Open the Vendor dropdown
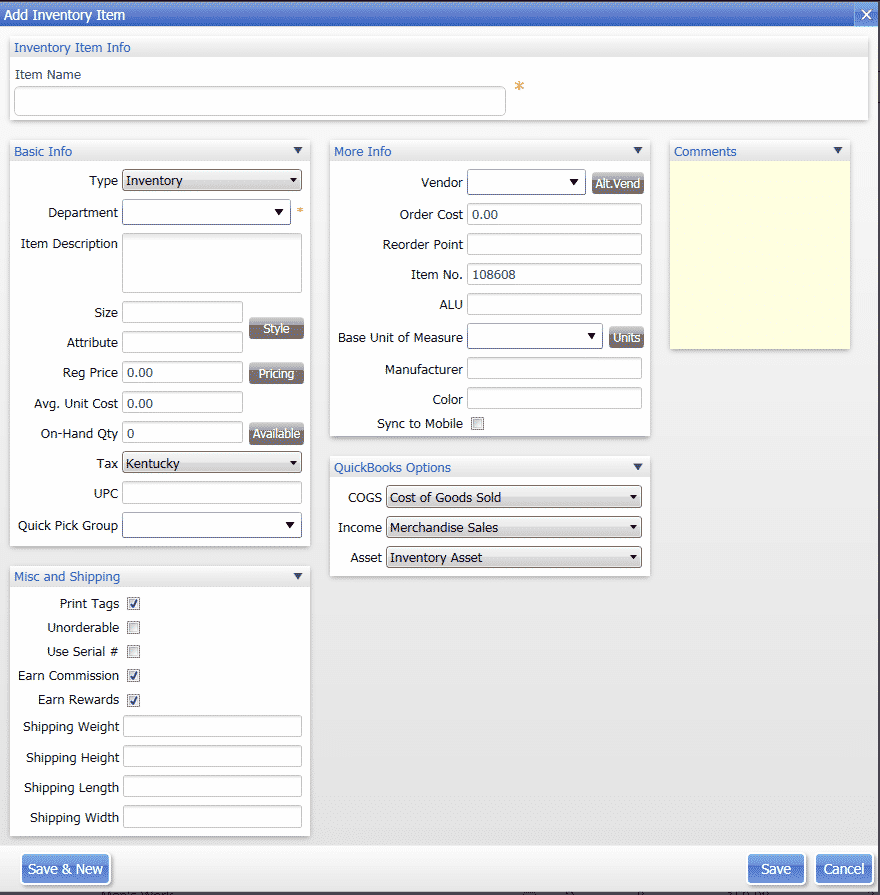 click(526, 182)
